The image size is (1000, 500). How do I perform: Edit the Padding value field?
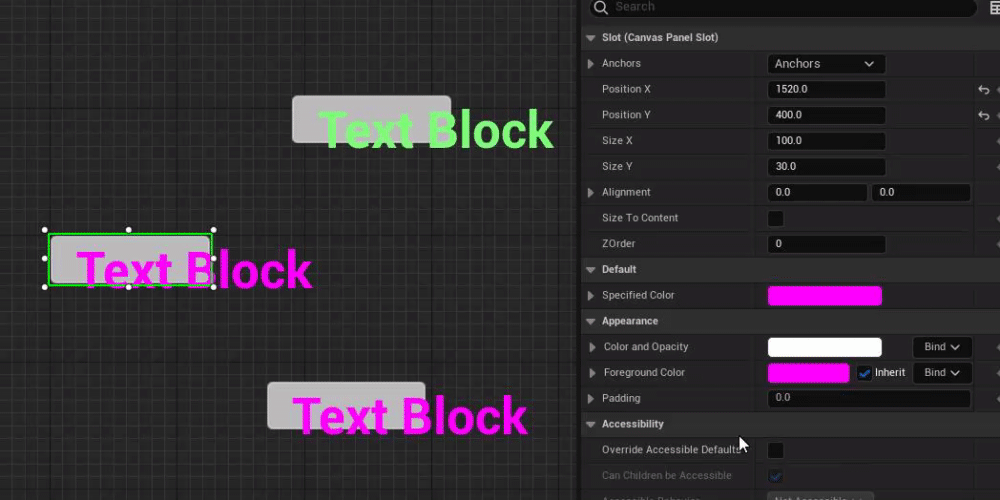[x=869, y=399]
